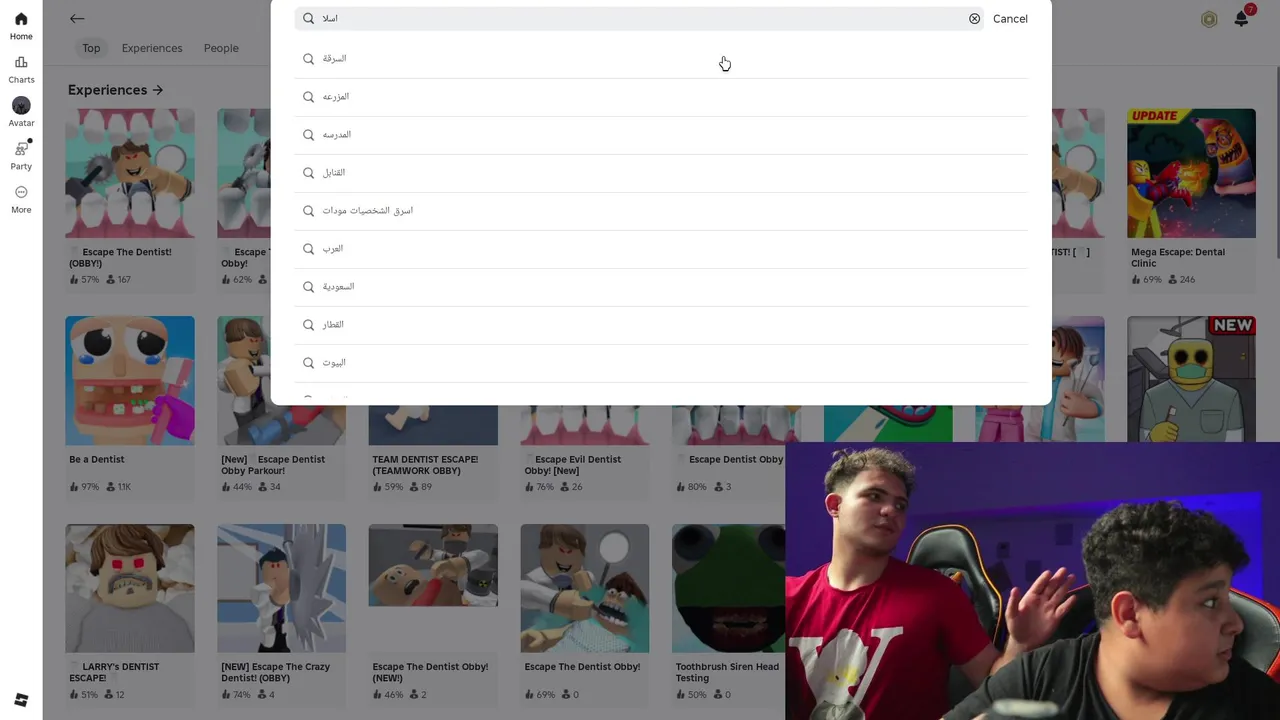1280x720 pixels.
Task: Click the magnifier icon beside القنابل suggestion
Action: [x=308, y=172]
